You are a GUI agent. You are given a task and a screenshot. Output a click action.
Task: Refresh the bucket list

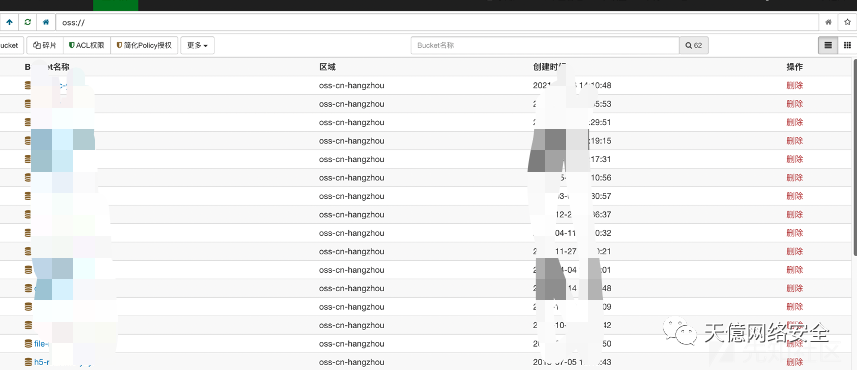click(27, 22)
